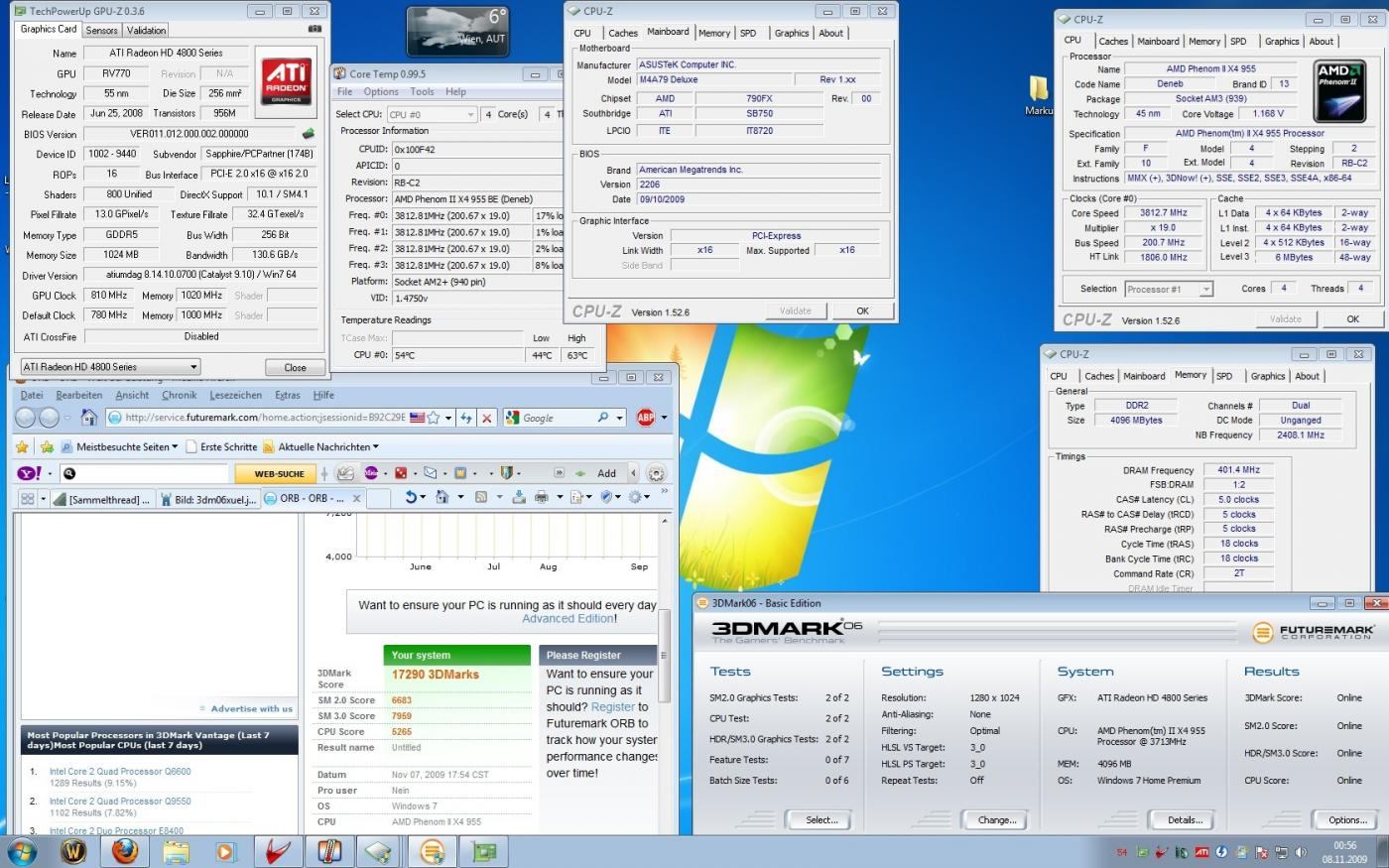Click Options... button in 3DMark06

(x=1347, y=819)
